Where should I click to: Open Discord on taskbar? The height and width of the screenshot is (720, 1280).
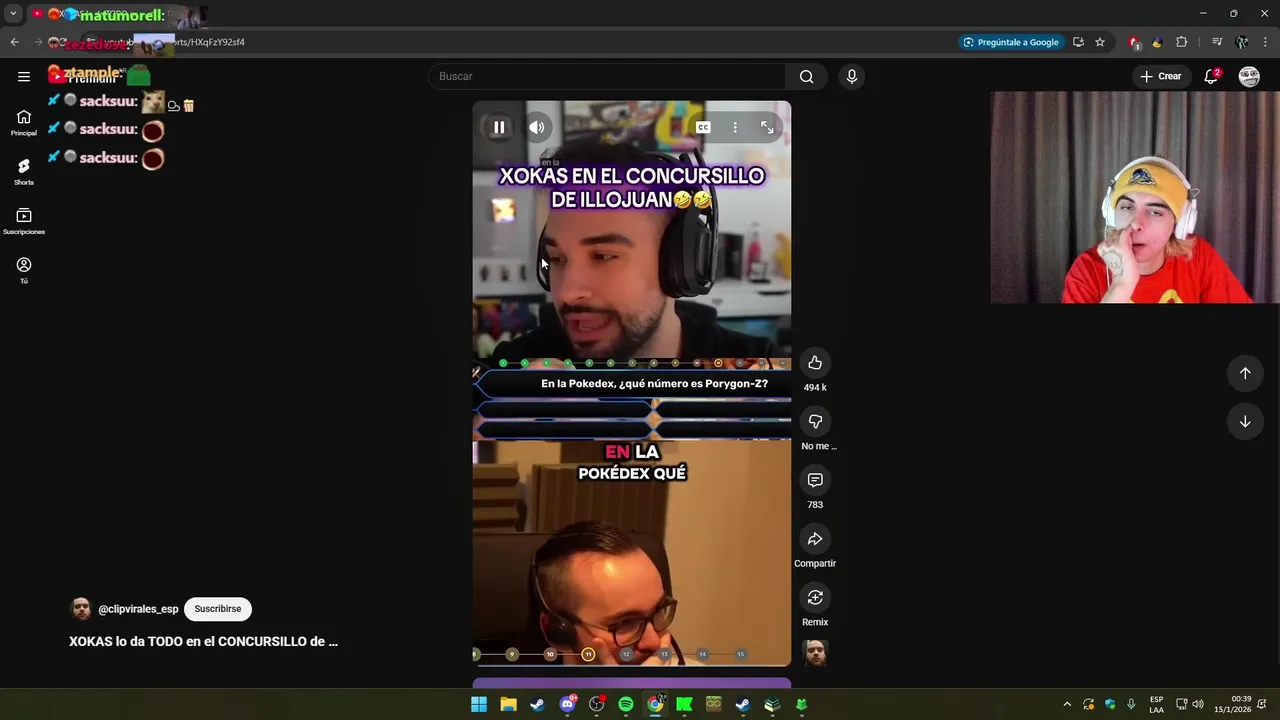coord(567,704)
